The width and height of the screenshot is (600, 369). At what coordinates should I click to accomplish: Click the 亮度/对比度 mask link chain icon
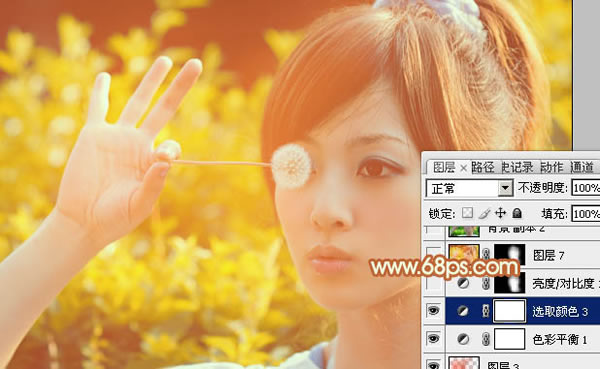[486, 283]
